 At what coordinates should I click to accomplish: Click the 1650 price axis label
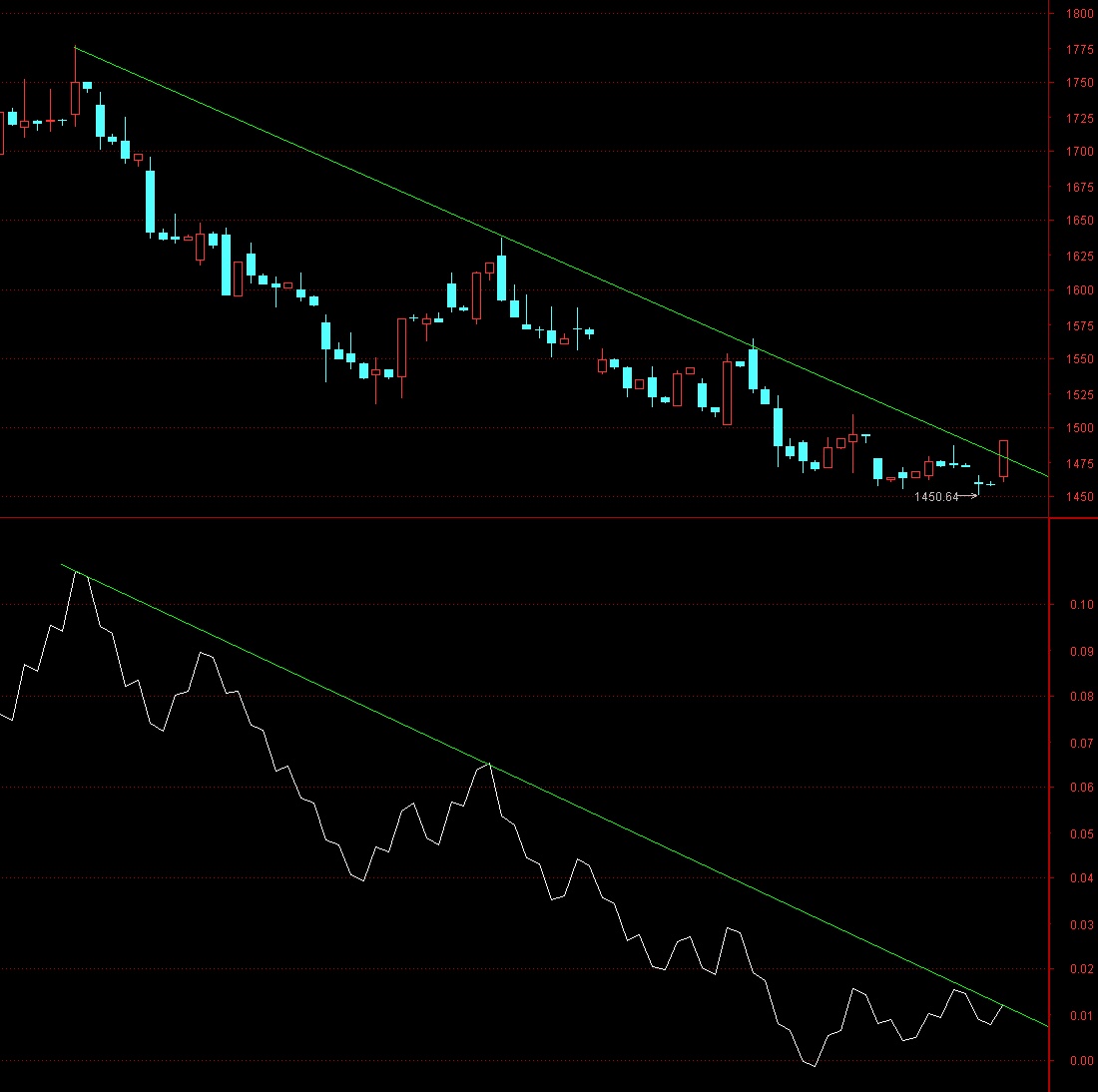point(1079,221)
